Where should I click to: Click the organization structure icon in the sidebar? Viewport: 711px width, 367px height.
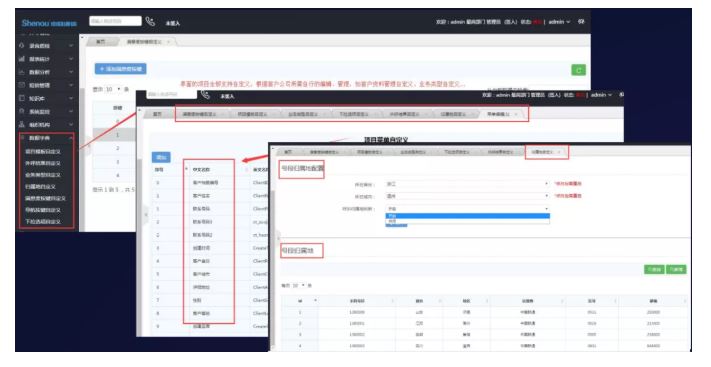tap(21, 124)
